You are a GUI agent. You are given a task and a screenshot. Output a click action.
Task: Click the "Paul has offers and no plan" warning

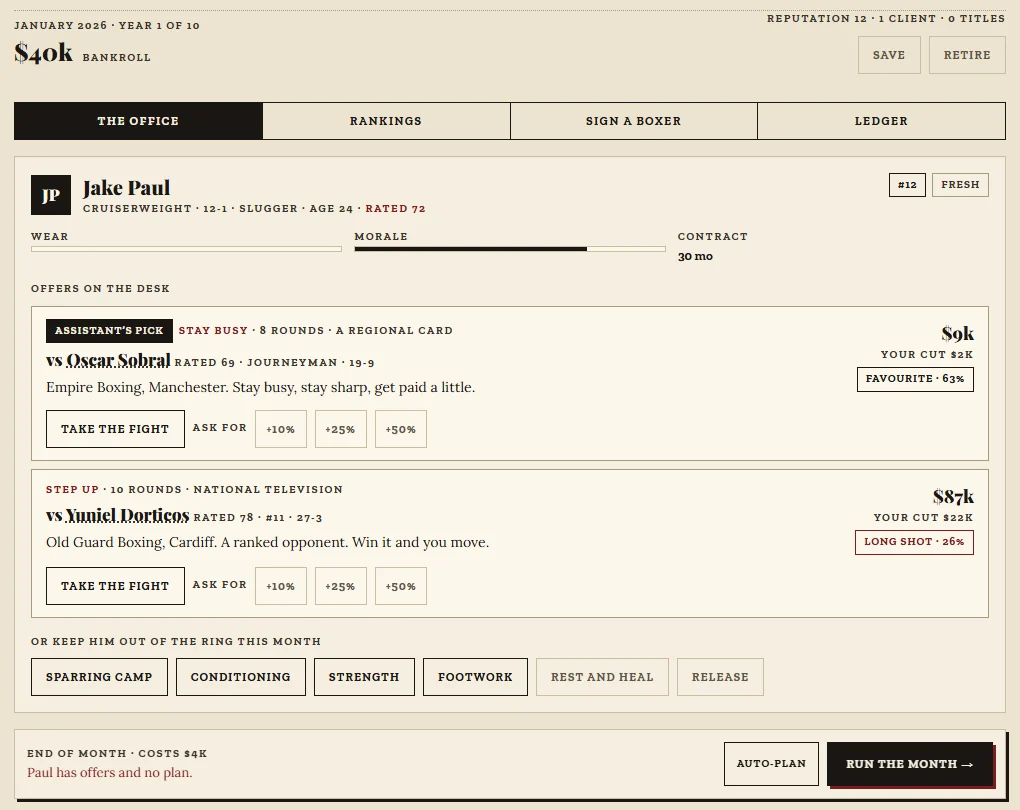pos(110,772)
